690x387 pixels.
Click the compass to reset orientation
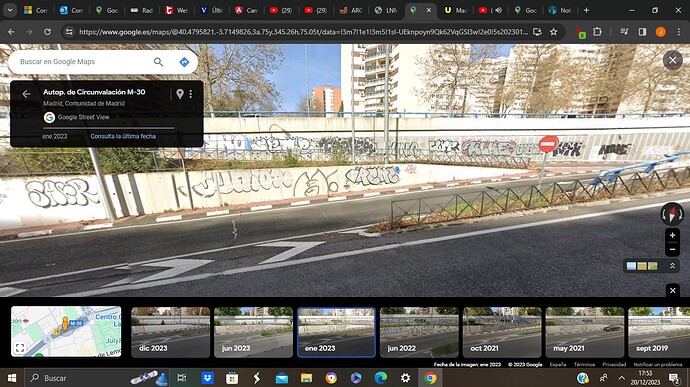click(x=672, y=214)
